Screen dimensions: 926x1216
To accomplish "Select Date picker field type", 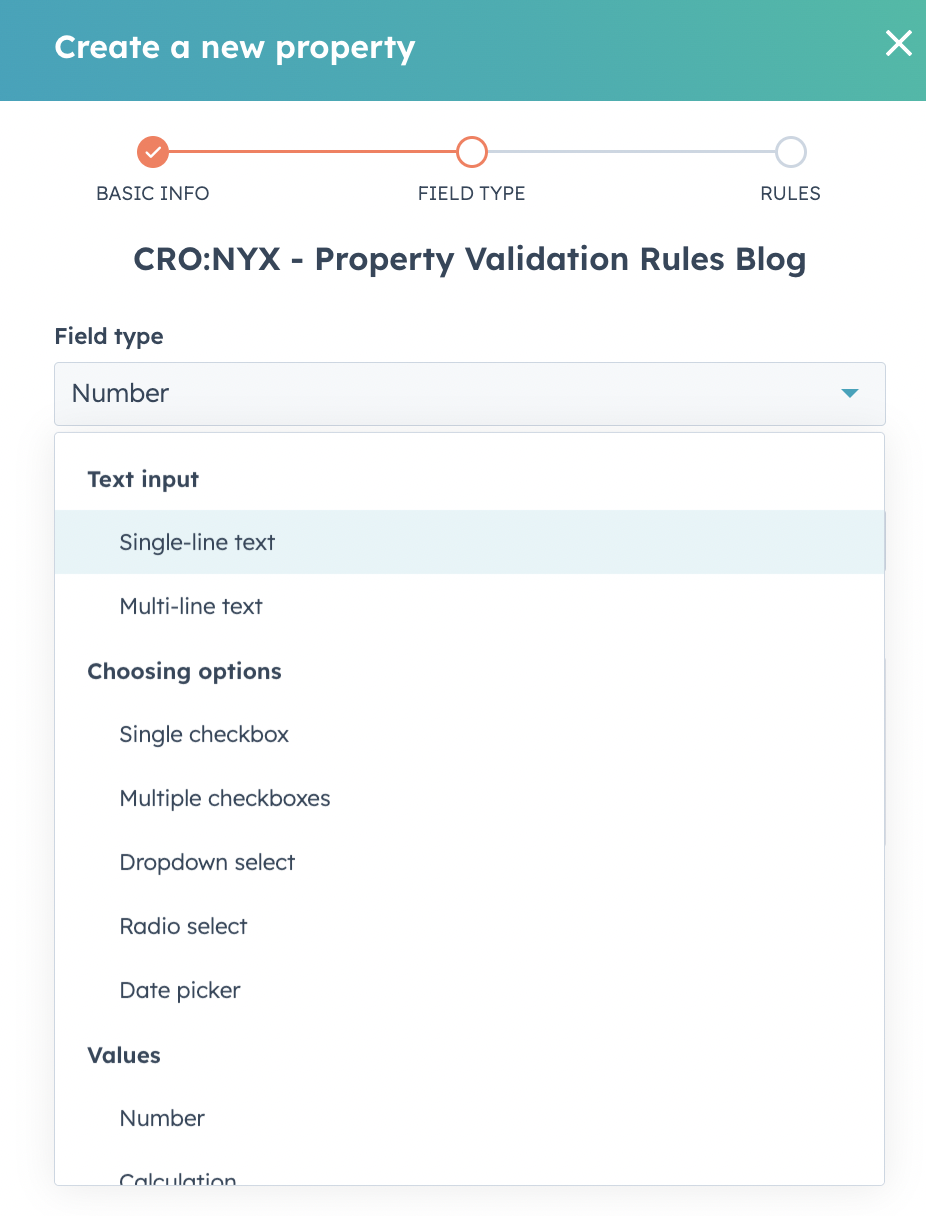I will [180, 990].
